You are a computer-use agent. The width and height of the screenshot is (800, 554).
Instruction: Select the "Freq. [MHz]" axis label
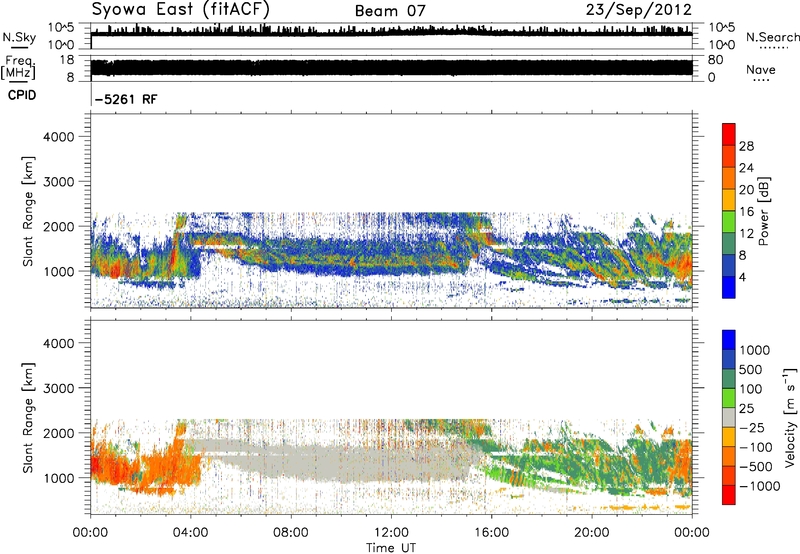pos(18,68)
